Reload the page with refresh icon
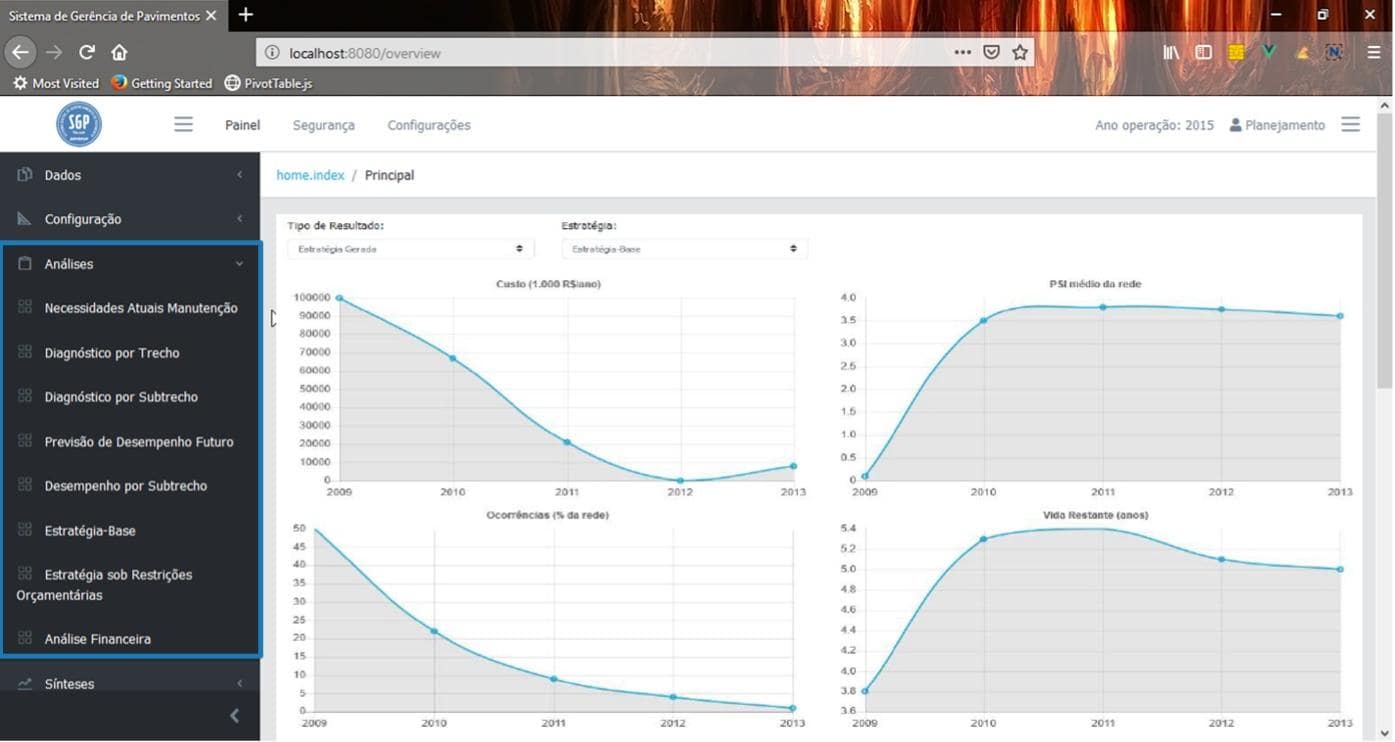The height and width of the screenshot is (742, 1395). pyautogui.click(x=87, y=52)
